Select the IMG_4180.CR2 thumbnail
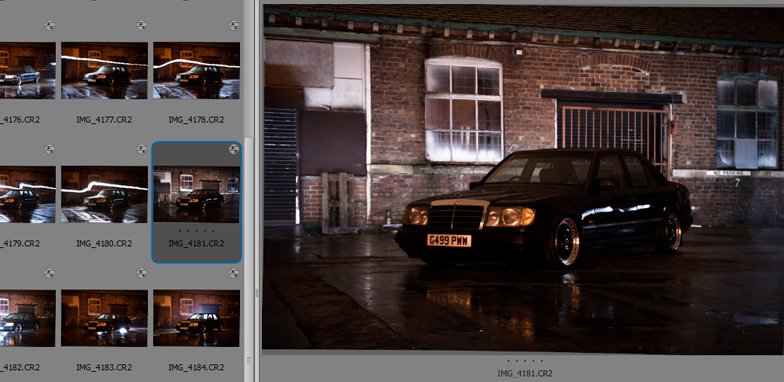 pyautogui.click(x=104, y=194)
